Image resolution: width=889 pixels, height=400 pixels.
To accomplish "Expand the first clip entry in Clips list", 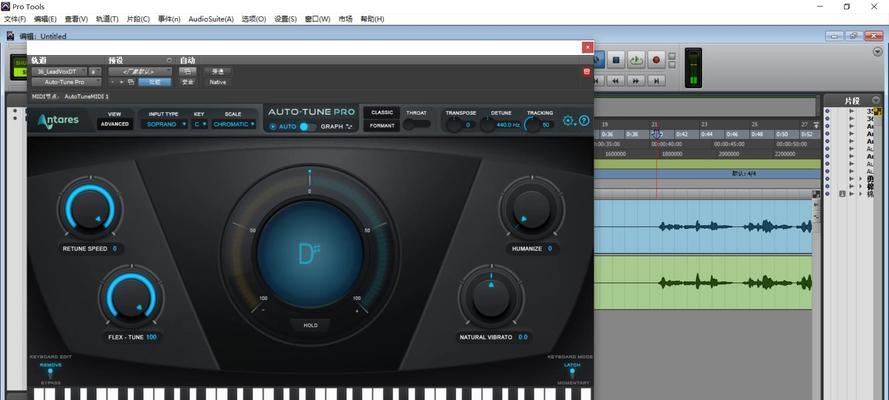I will click(x=852, y=111).
